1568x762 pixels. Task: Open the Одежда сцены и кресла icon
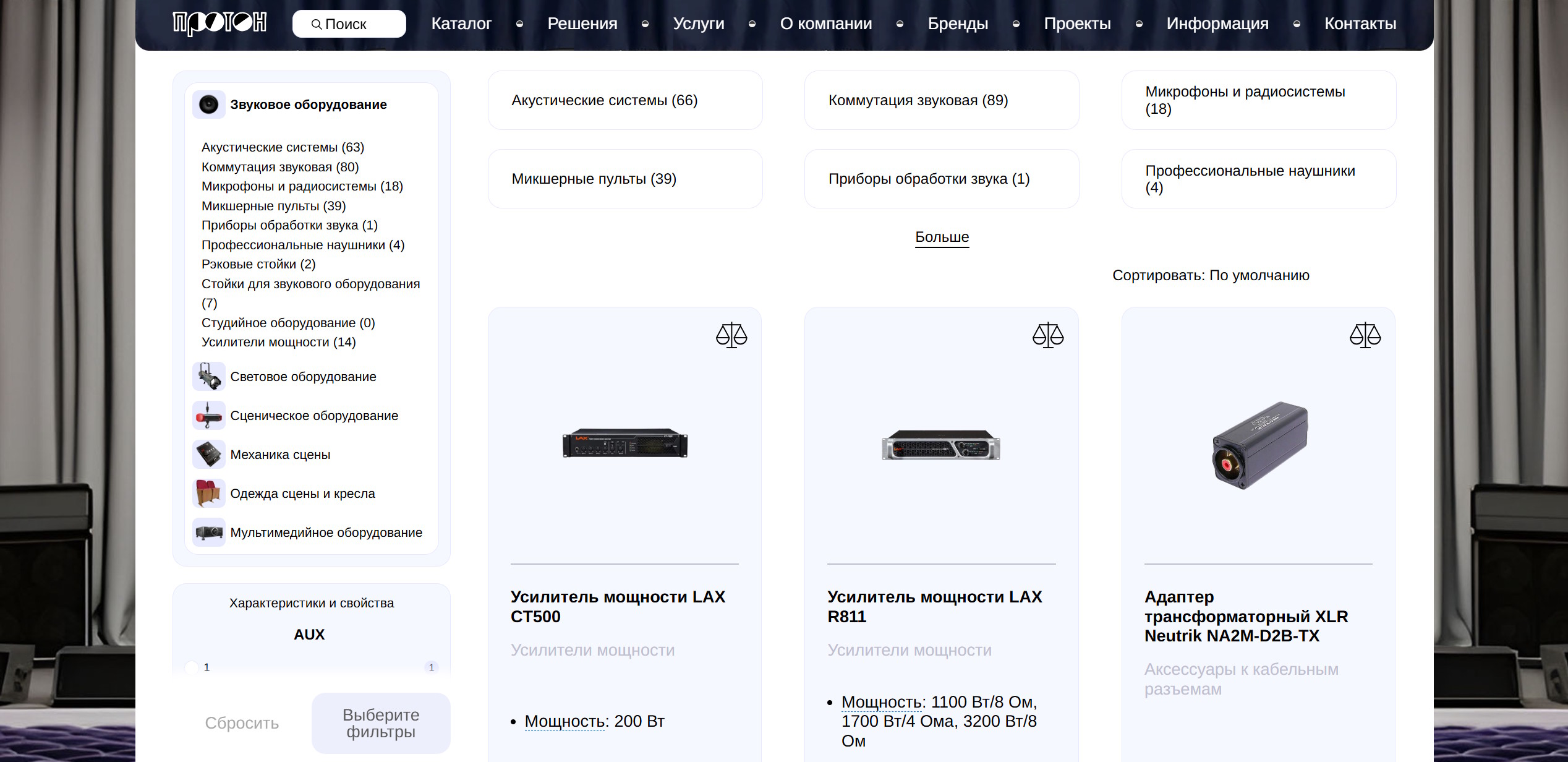point(208,494)
